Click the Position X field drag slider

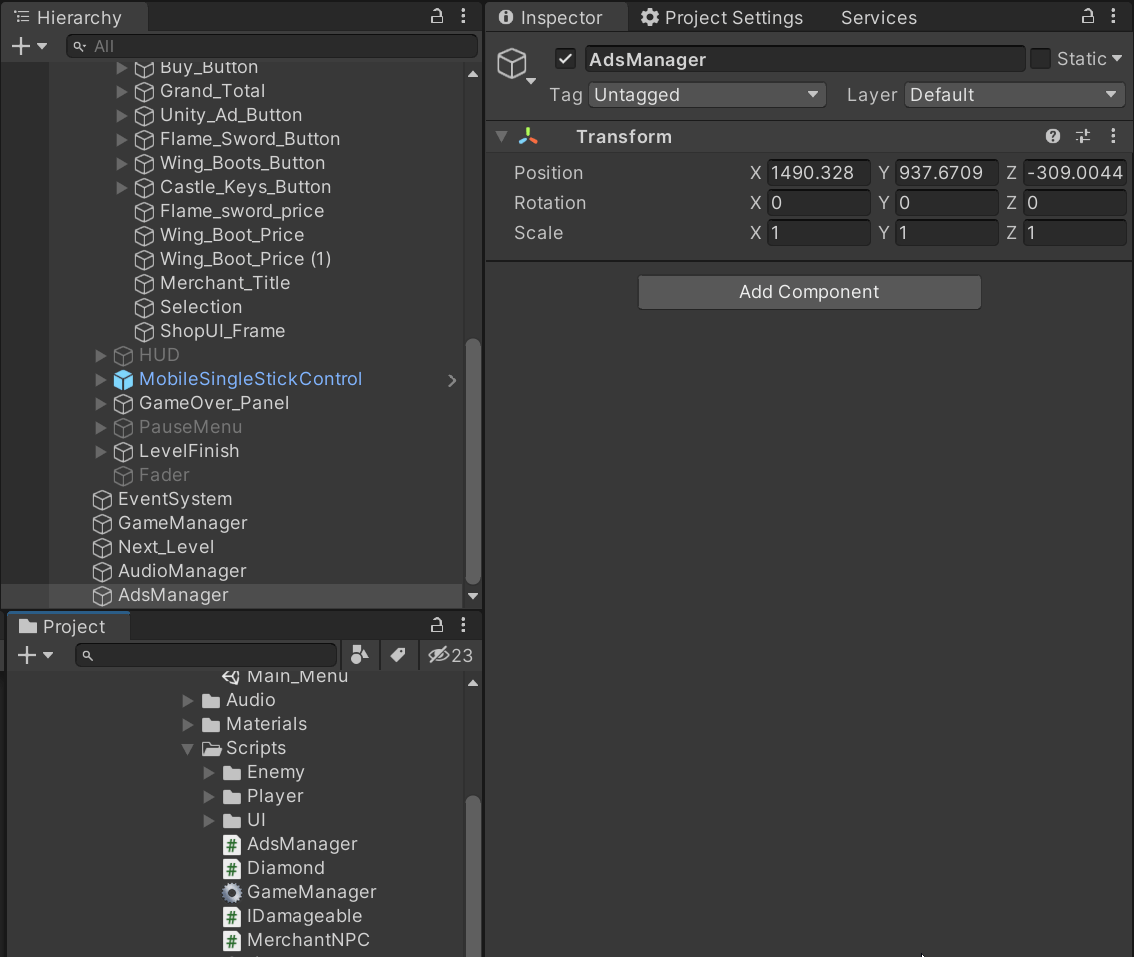[x=755, y=172]
